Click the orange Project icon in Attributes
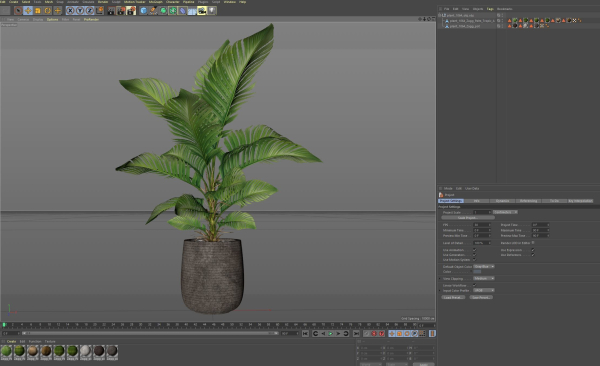The width and height of the screenshot is (600, 366). point(441,195)
